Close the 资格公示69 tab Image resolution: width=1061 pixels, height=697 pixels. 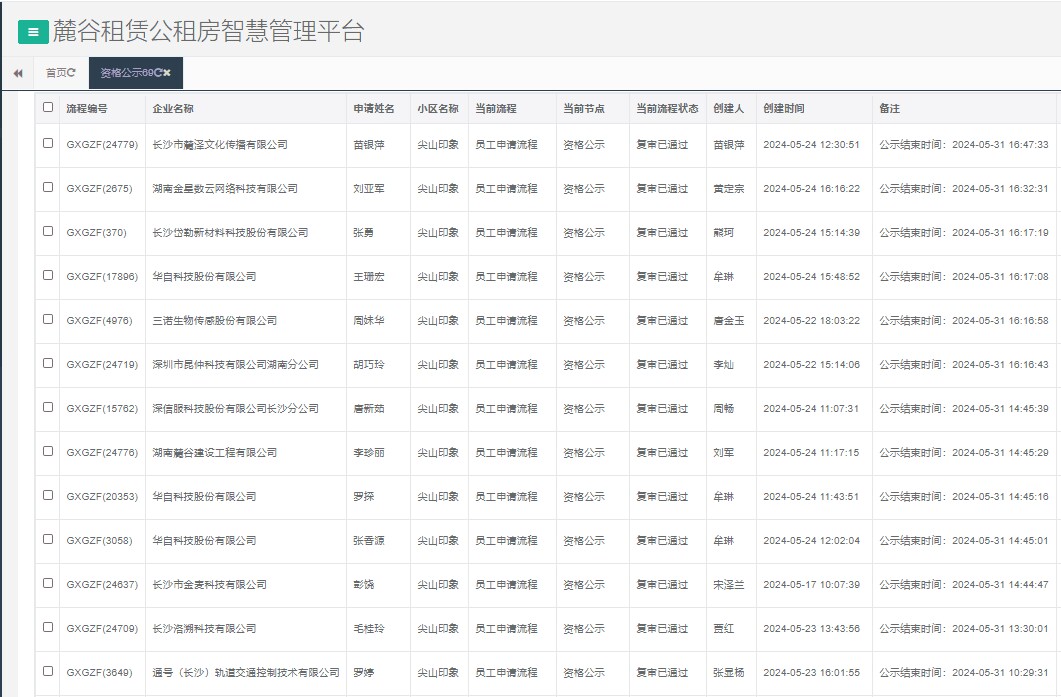point(168,73)
